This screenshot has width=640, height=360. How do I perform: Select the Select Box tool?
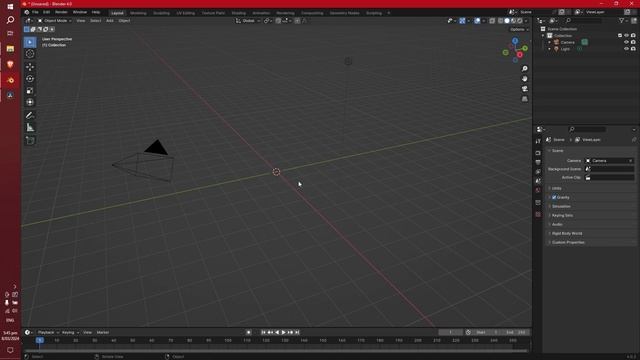click(30, 42)
